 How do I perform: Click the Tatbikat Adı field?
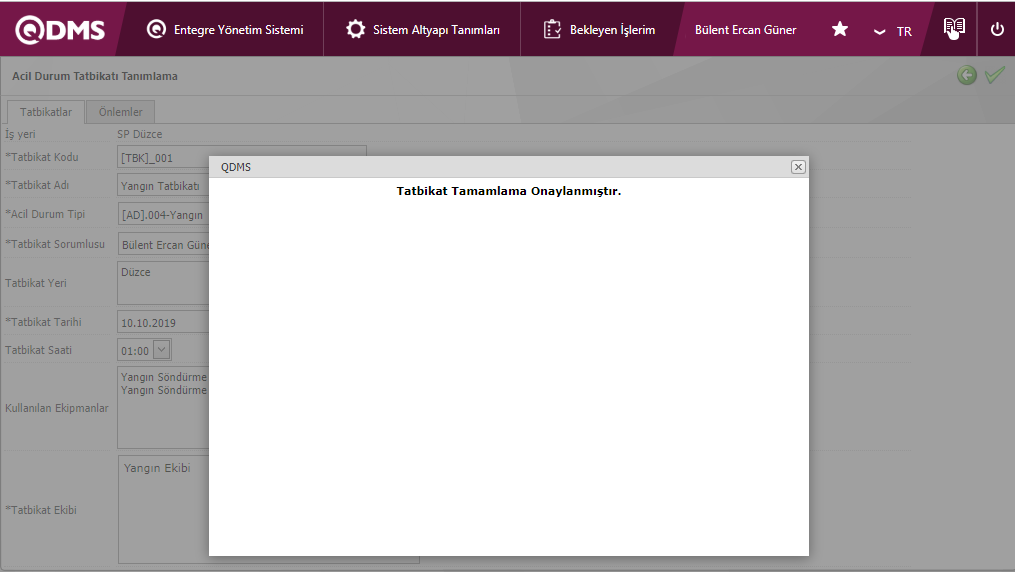[163, 186]
